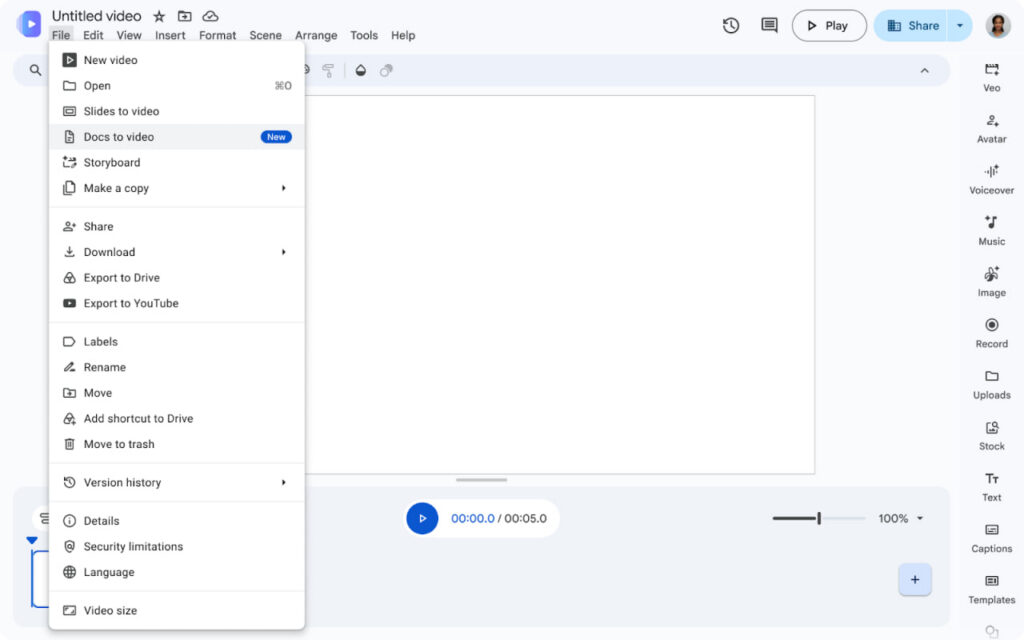Select Export to YouTube

click(x=177, y=303)
